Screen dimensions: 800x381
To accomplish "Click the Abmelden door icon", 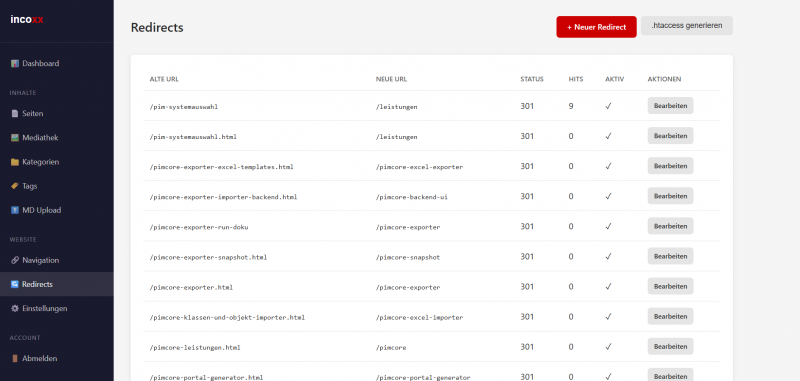I will point(15,359).
